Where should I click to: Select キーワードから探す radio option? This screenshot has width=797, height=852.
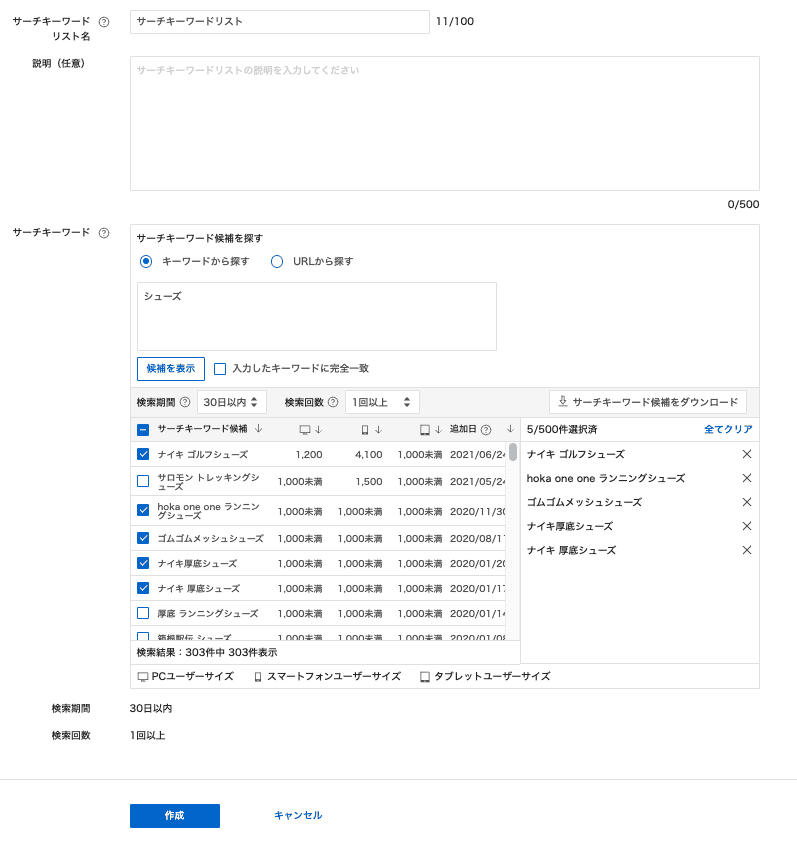click(146, 261)
